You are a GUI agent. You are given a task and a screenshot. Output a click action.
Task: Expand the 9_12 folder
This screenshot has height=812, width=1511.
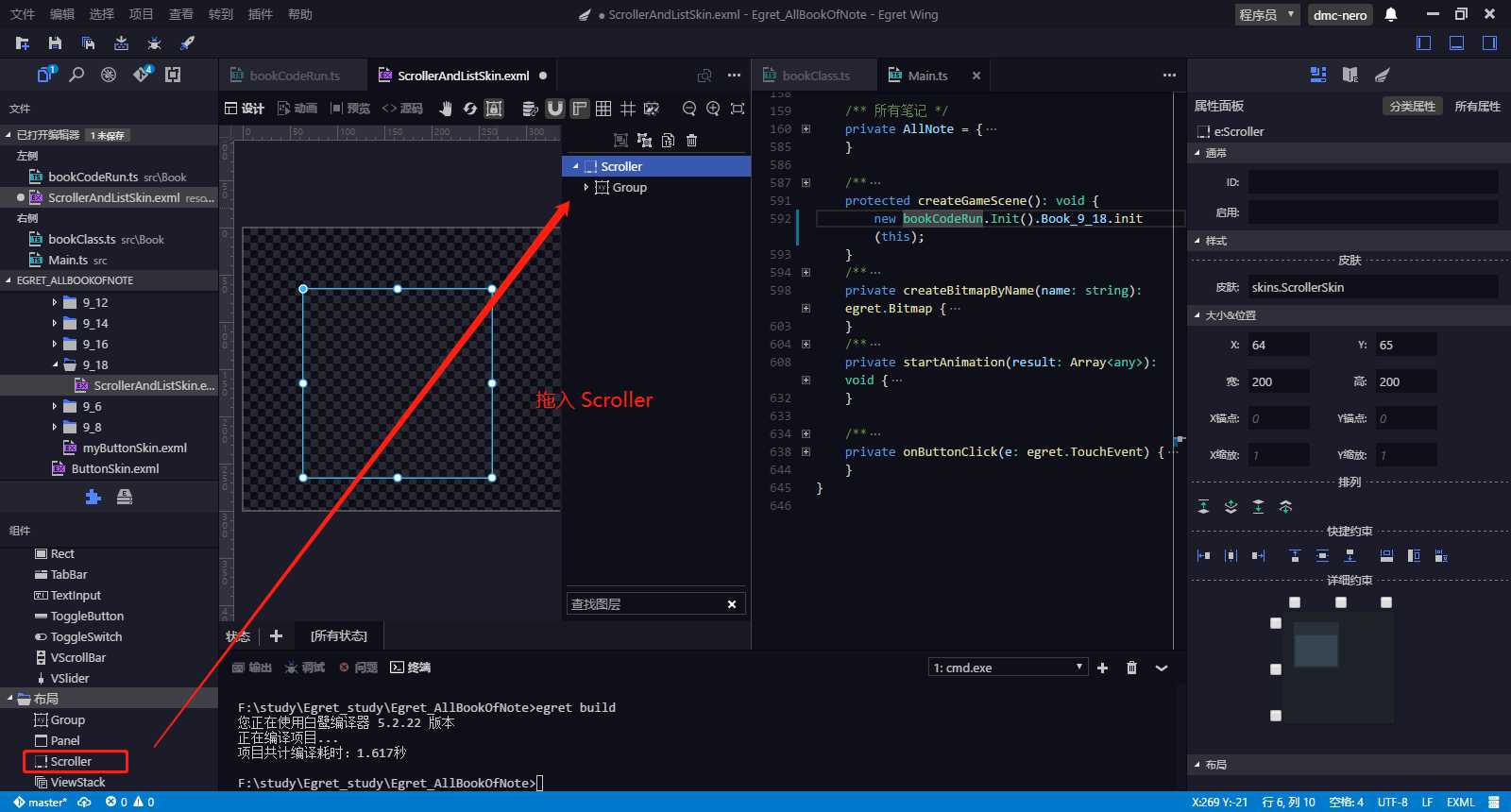point(55,303)
